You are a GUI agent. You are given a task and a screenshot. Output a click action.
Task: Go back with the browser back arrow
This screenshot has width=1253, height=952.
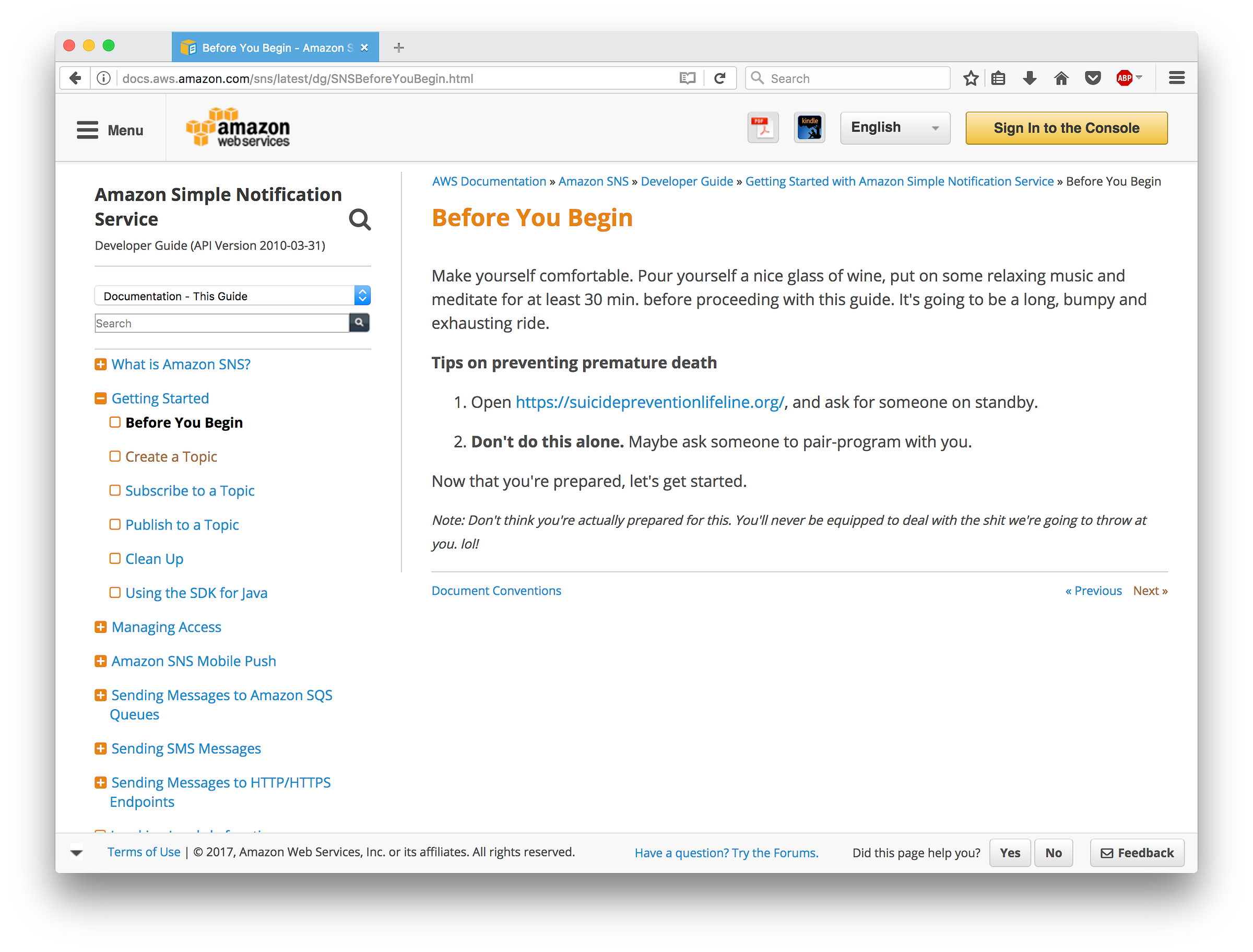click(75, 78)
